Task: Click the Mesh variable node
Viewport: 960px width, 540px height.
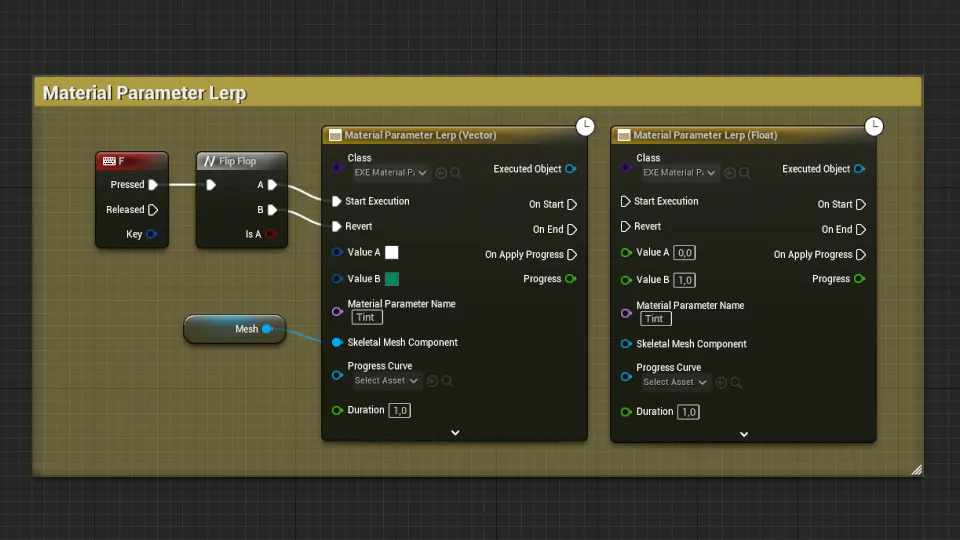Action: point(235,329)
